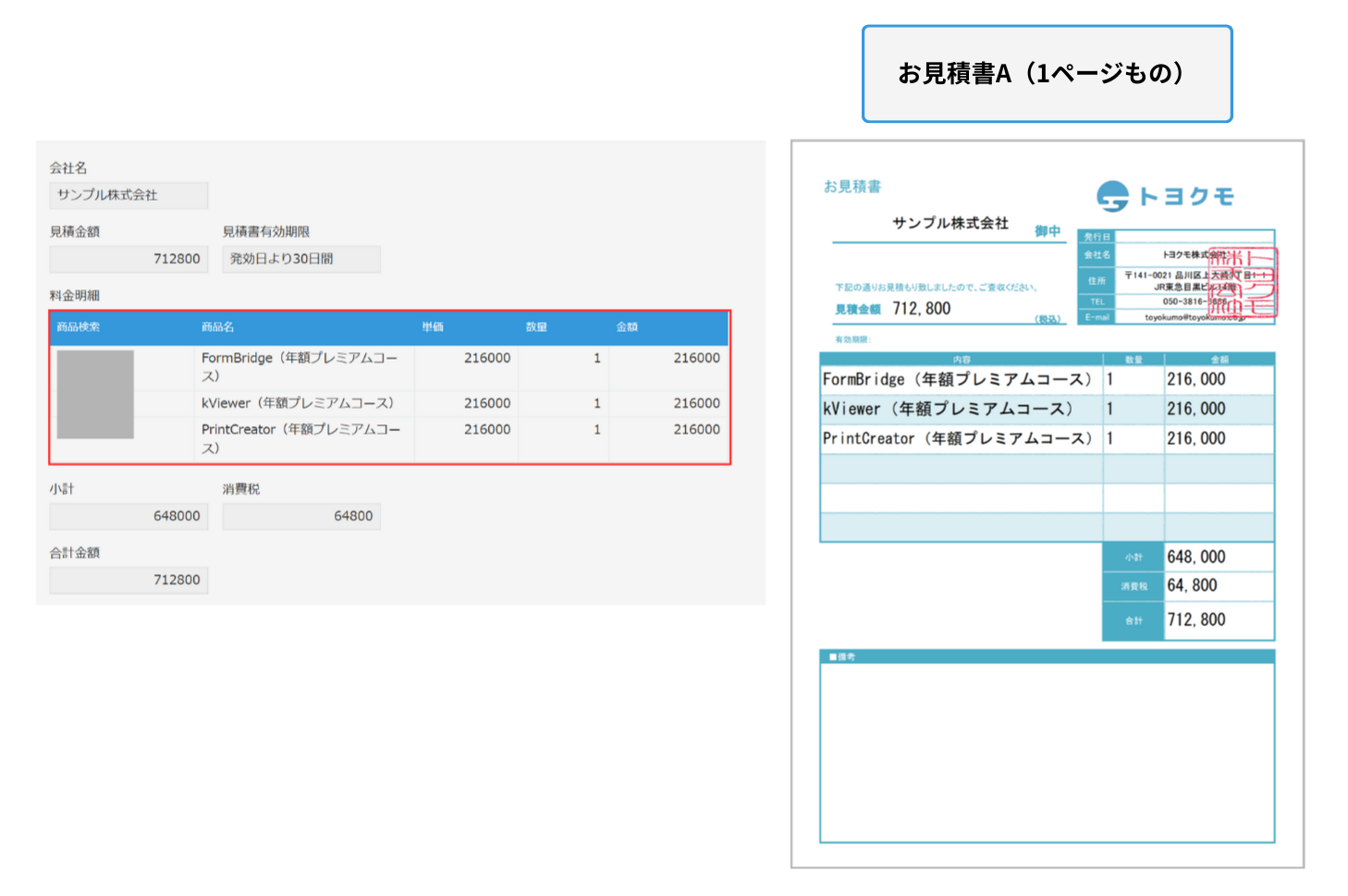Click the お見積書A（1ページもの） button
The height and width of the screenshot is (896, 1348).
pos(1047,74)
